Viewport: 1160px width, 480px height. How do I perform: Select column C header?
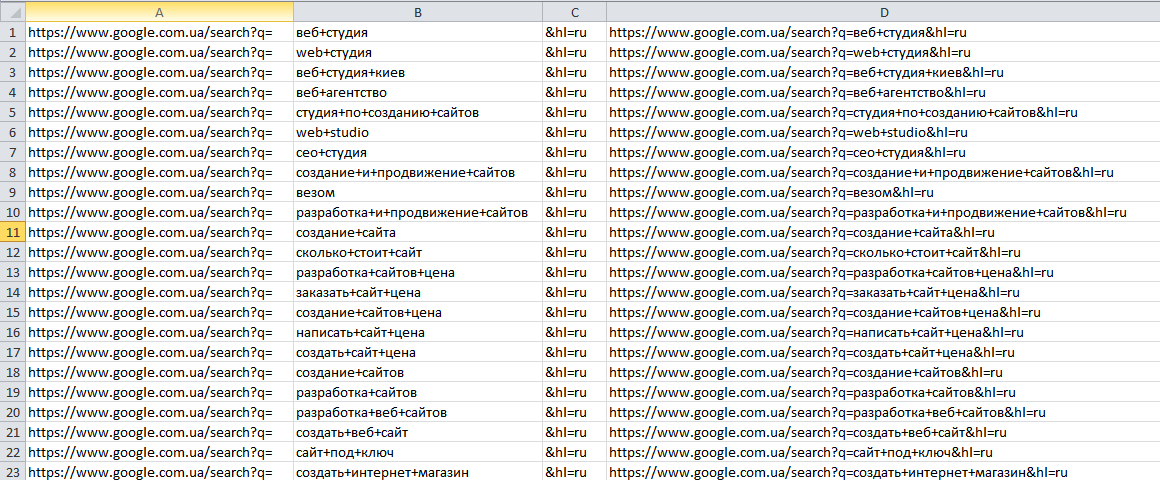pos(574,12)
